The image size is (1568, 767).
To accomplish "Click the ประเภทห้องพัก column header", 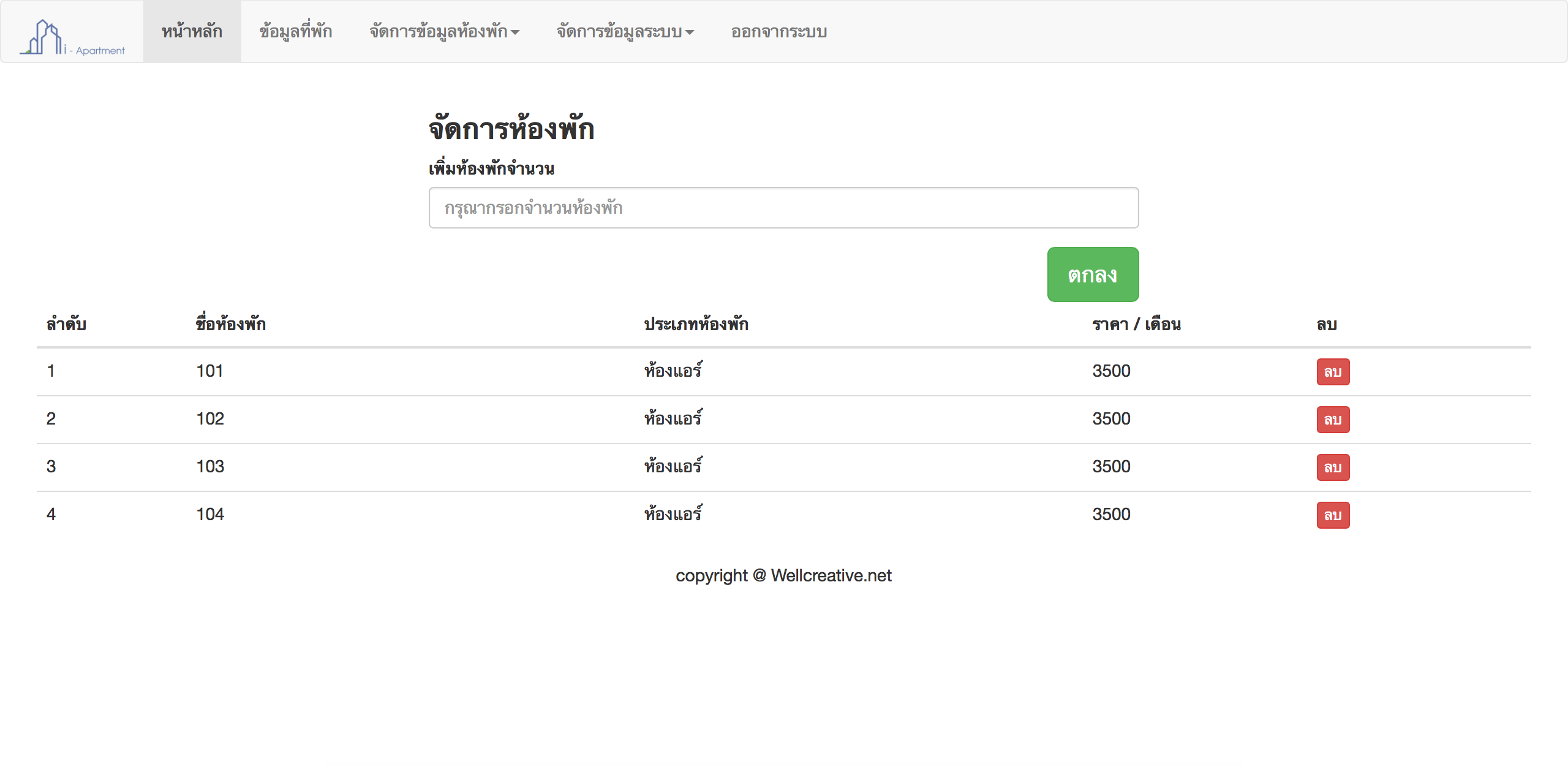I will pyautogui.click(x=696, y=324).
